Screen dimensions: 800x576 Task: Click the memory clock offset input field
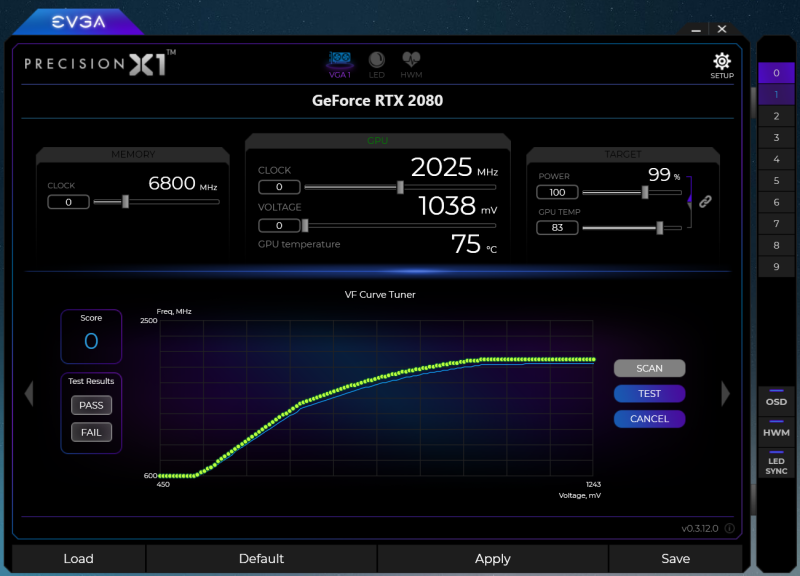coord(68,202)
